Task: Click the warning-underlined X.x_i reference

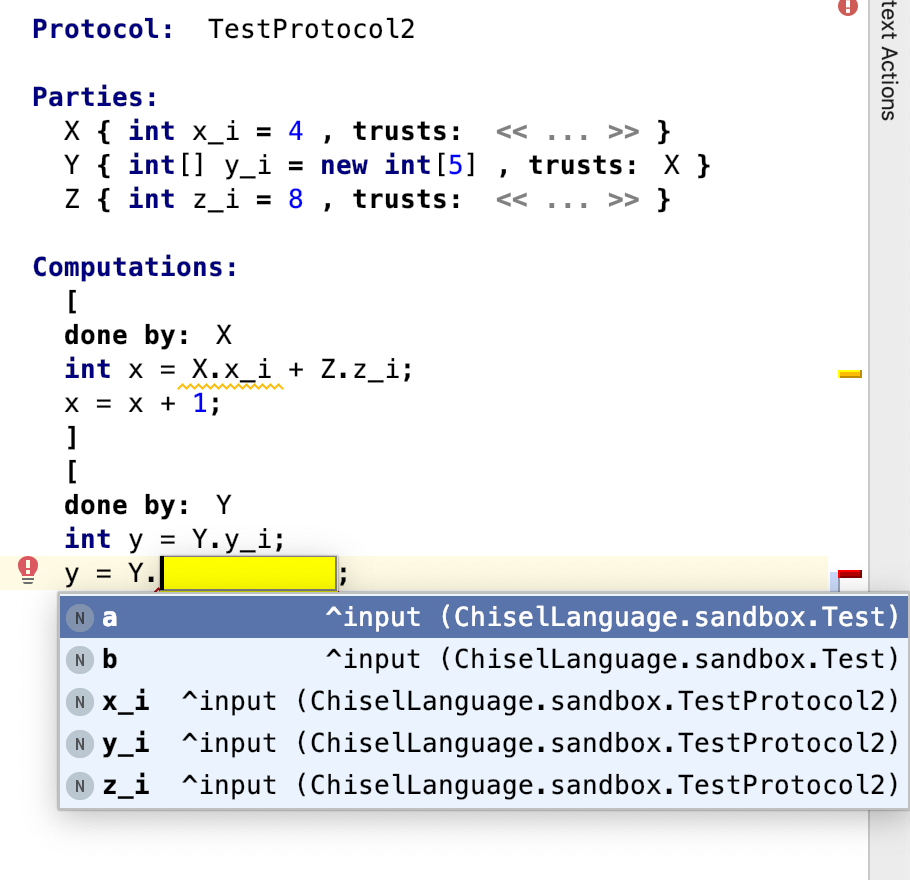Action: (x=232, y=369)
